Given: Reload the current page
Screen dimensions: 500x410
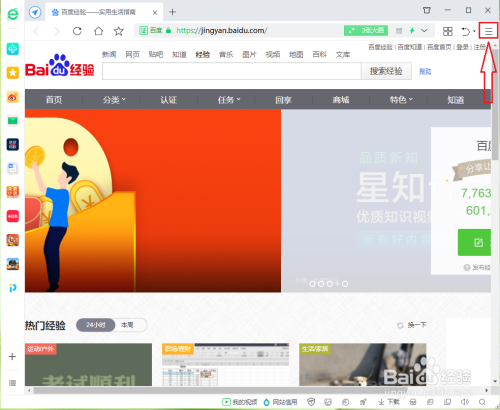Looking at the screenshot, I should [77, 31].
